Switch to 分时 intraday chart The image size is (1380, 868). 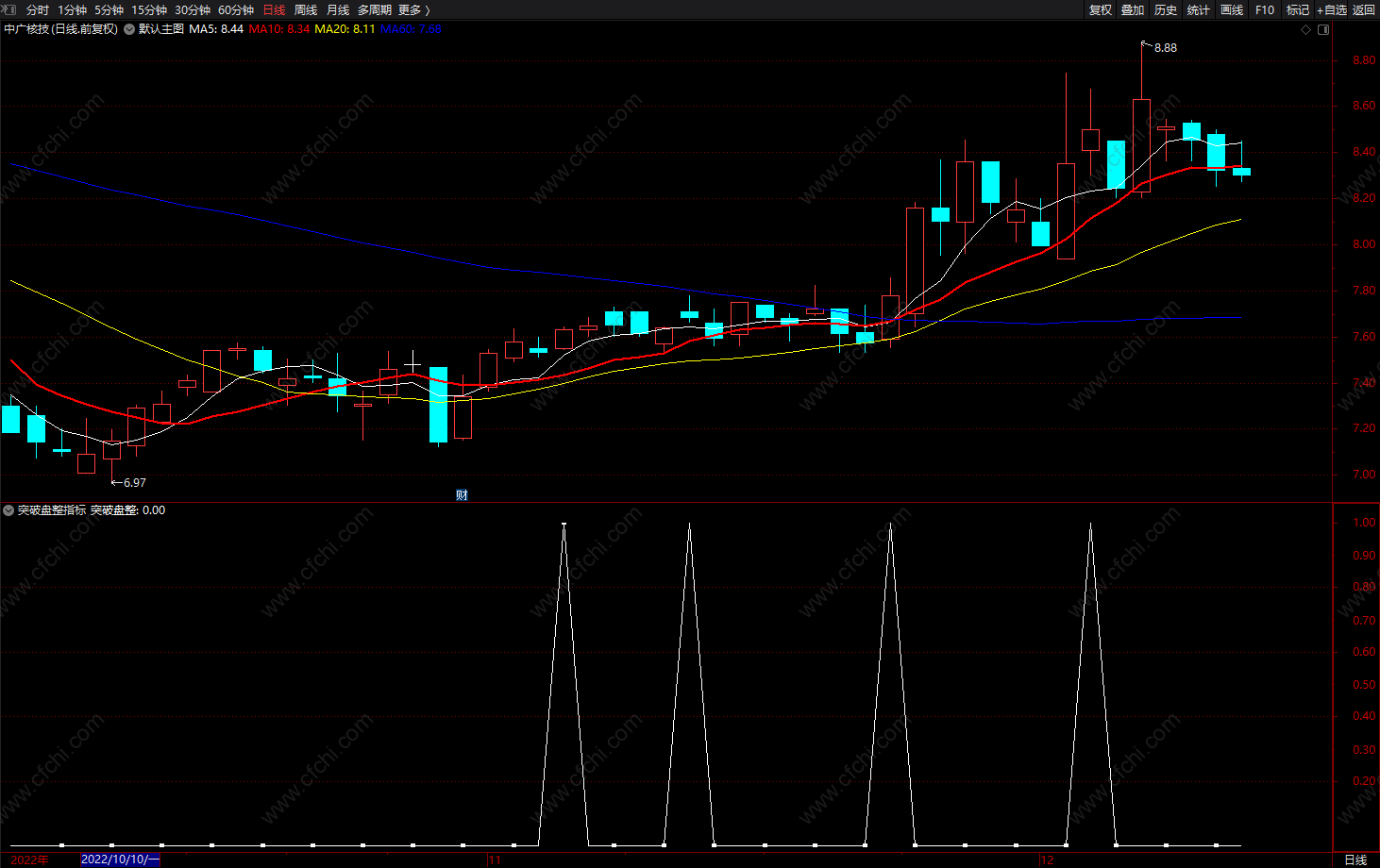pyautogui.click(x=38, y=9)
